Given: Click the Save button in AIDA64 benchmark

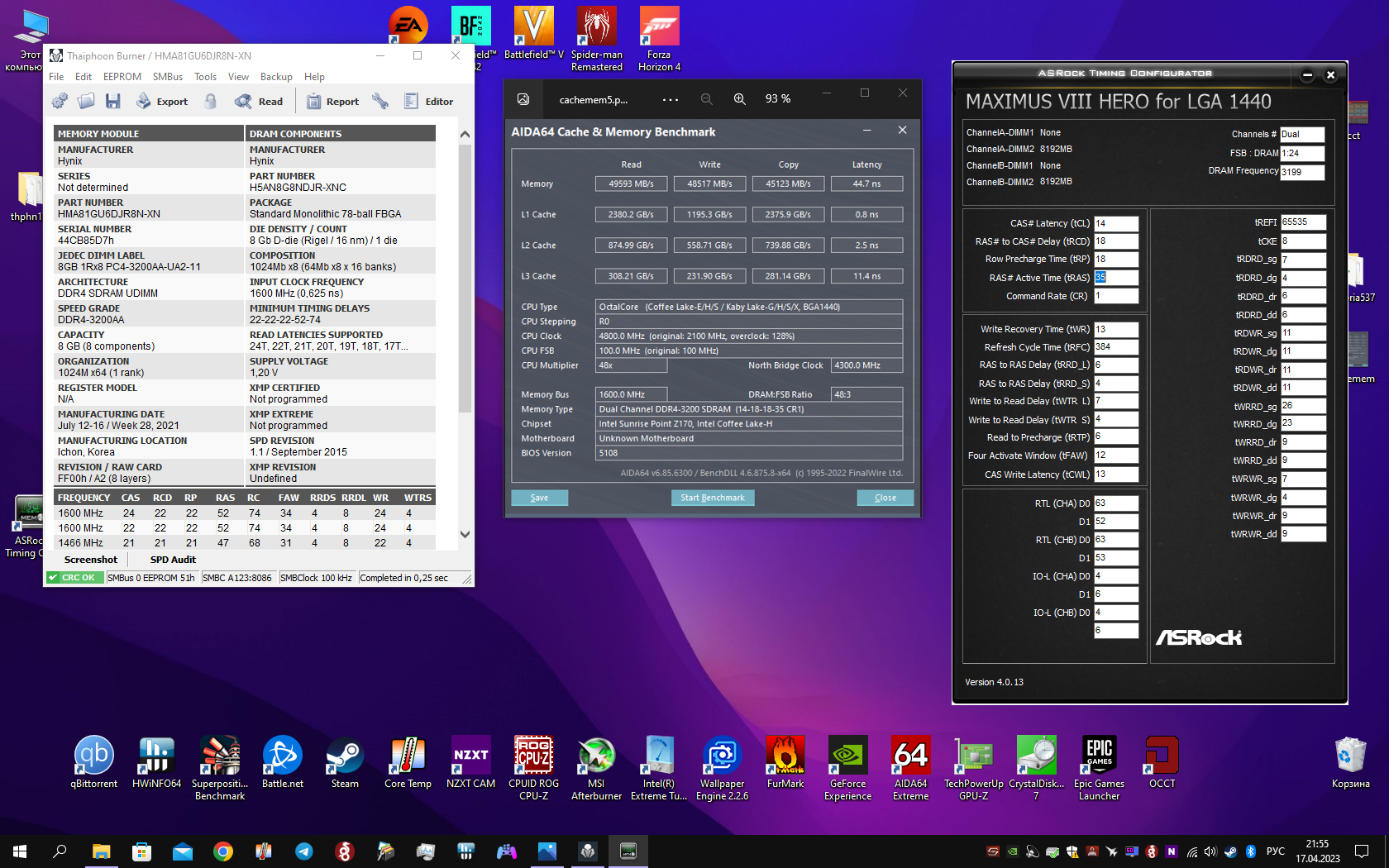Looking at the screenshot, I should tap(539, 498).
